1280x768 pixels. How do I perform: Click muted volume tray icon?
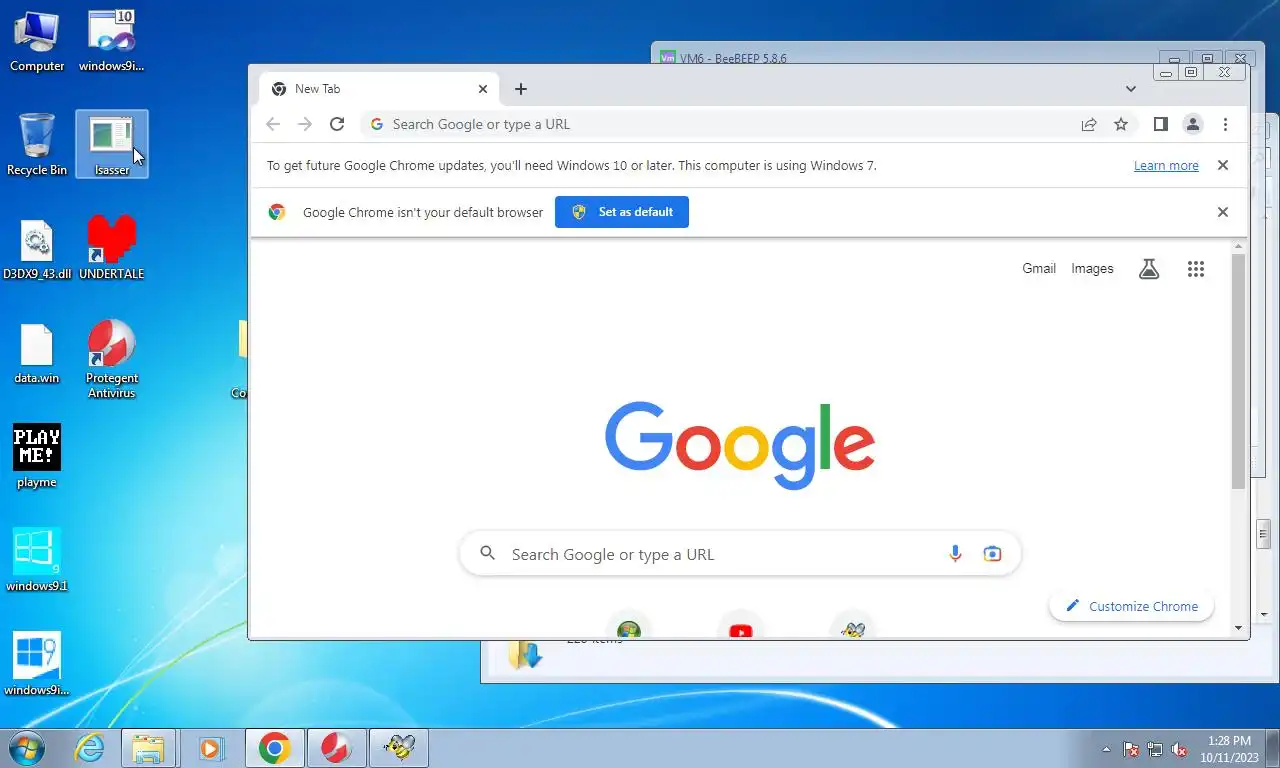tap(1179, 749)
